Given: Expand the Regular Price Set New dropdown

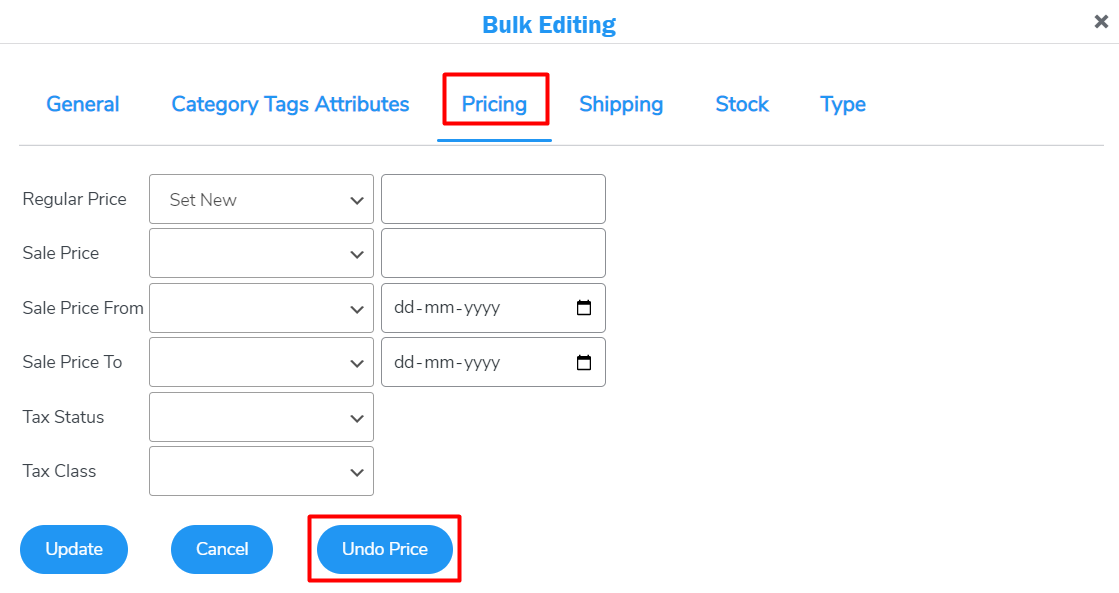Looking at the screenshot, I should [x=260, y=199].
